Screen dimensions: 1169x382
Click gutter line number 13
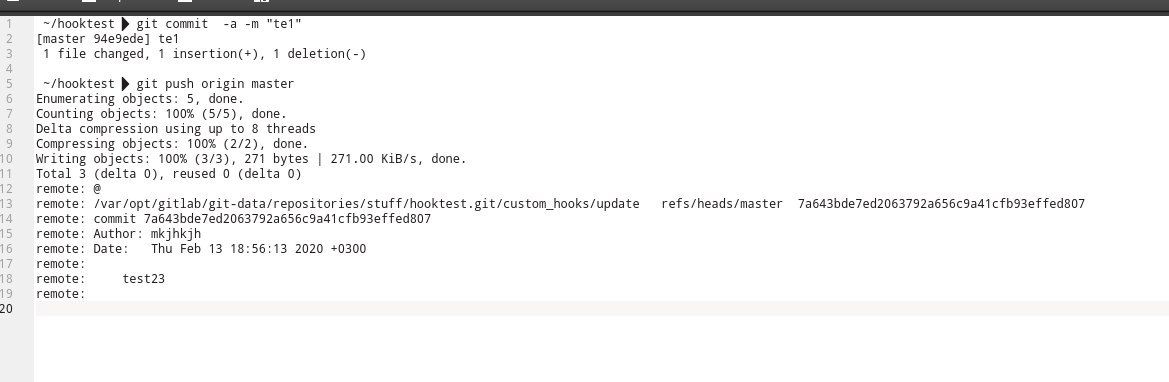[7, 203]
